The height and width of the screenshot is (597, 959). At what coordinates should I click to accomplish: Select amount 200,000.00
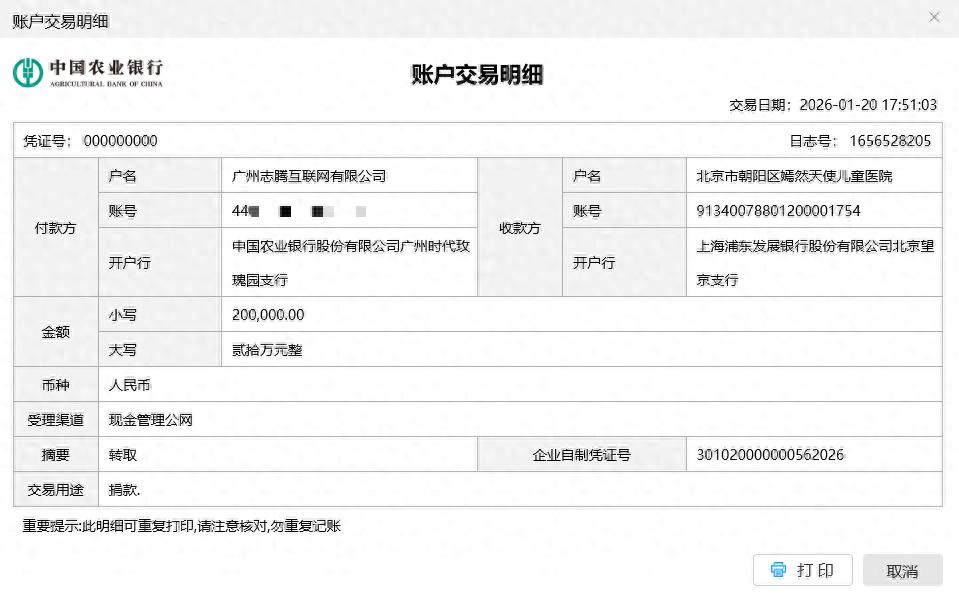(268, 315)
